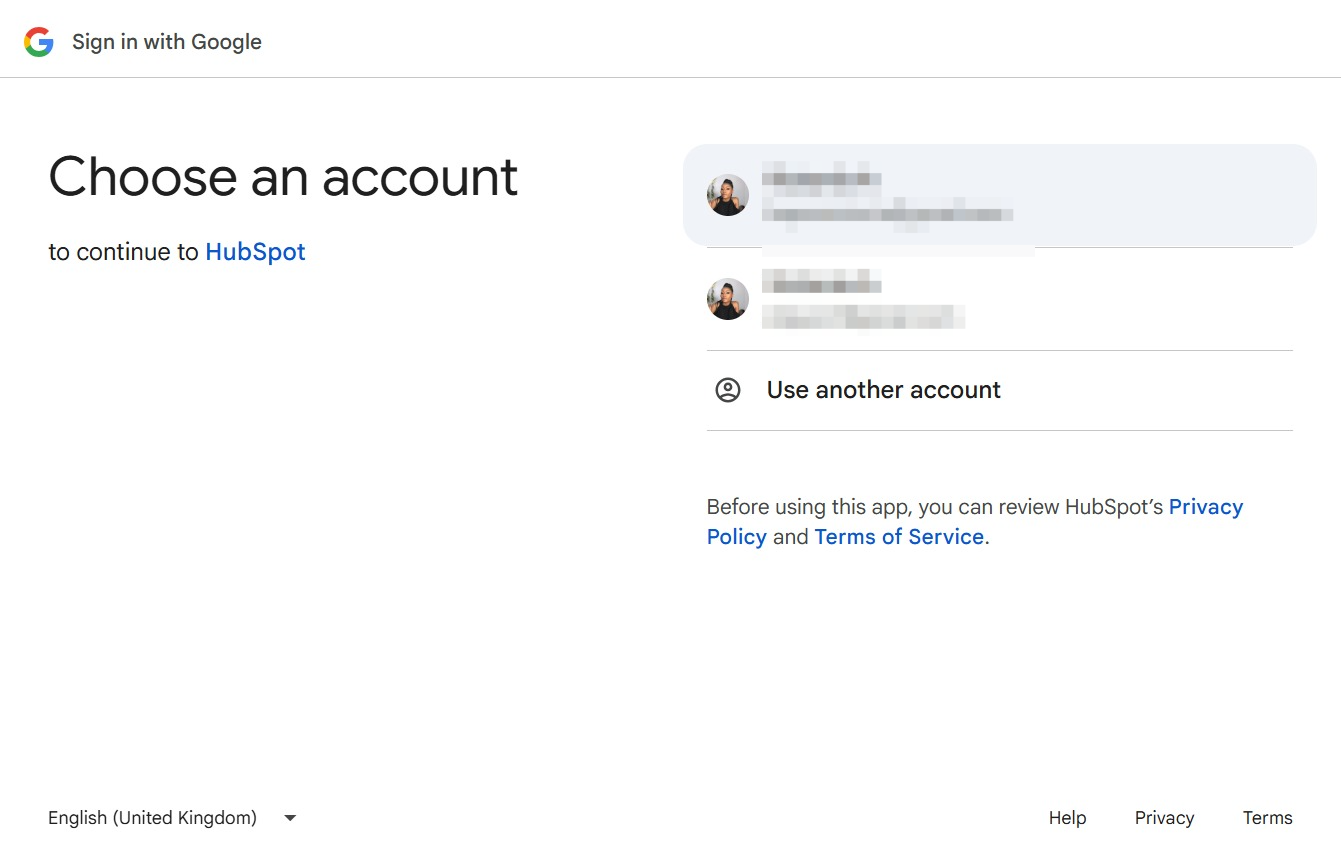Click the Terms footer link
Image resolution: width=1341 pixels, height=866 pixels.
click(x=1267, y=818)
